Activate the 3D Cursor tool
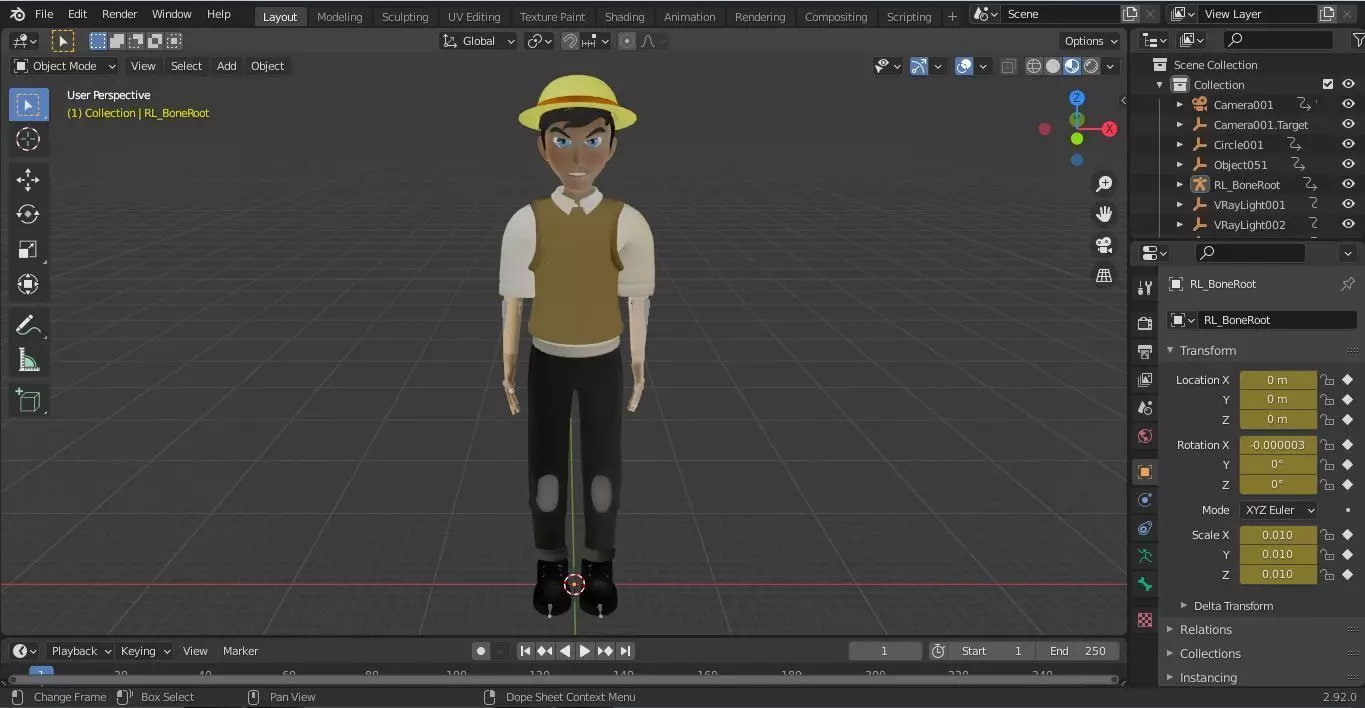This screenshot has height=708, width=1365. [28, 140]
